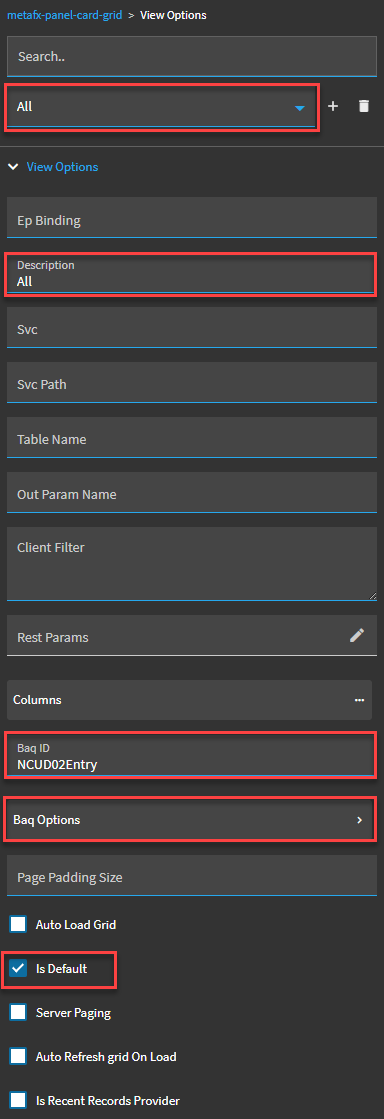
Task: Focus the Search field
Action: tap(191, 56)
